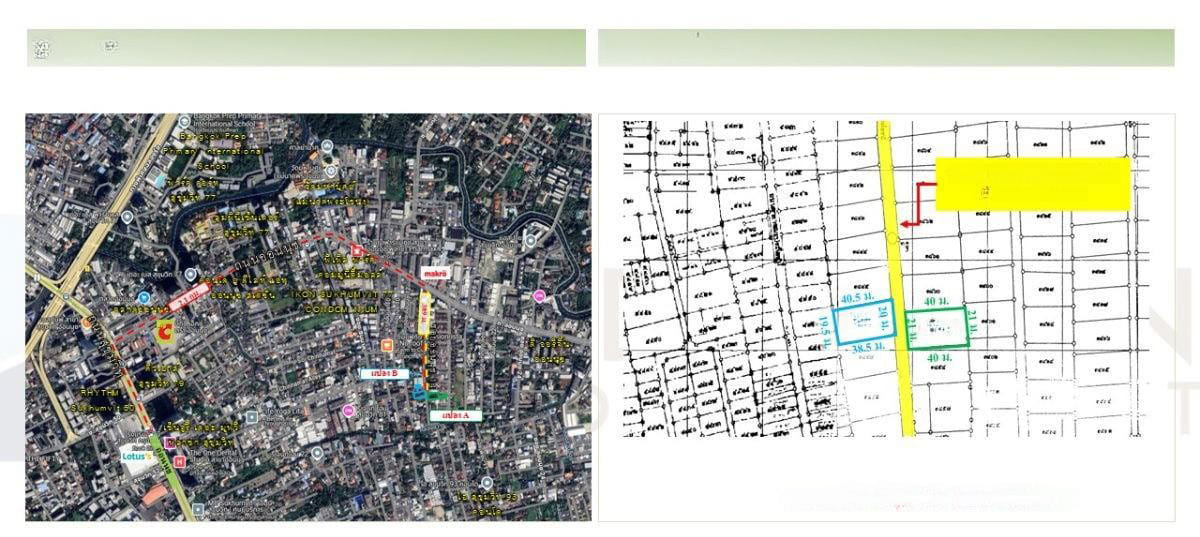The width and height of the screenshot is (1200, 537).
Task: Click the white plot A label
Action: (x=456, y=414)
